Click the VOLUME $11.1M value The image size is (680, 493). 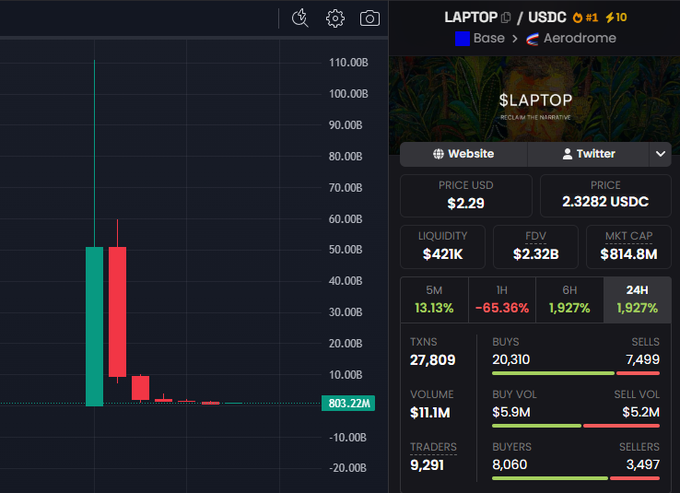430,412
